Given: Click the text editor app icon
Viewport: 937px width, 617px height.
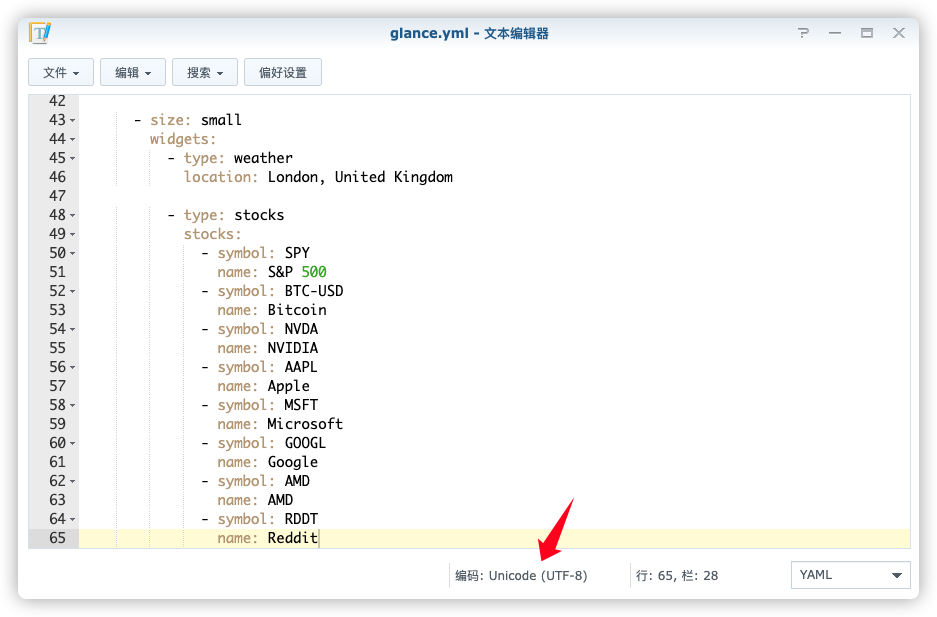Looking at the screenshot, I should [x=40, y=33].
